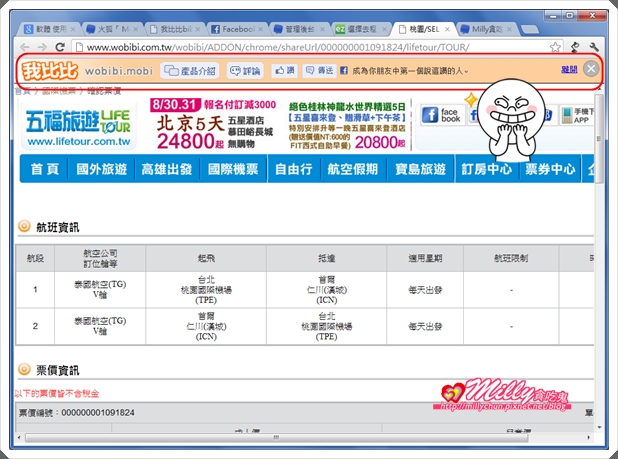
Task: Open the 評論 comments button
Action: tap(245, 71)
